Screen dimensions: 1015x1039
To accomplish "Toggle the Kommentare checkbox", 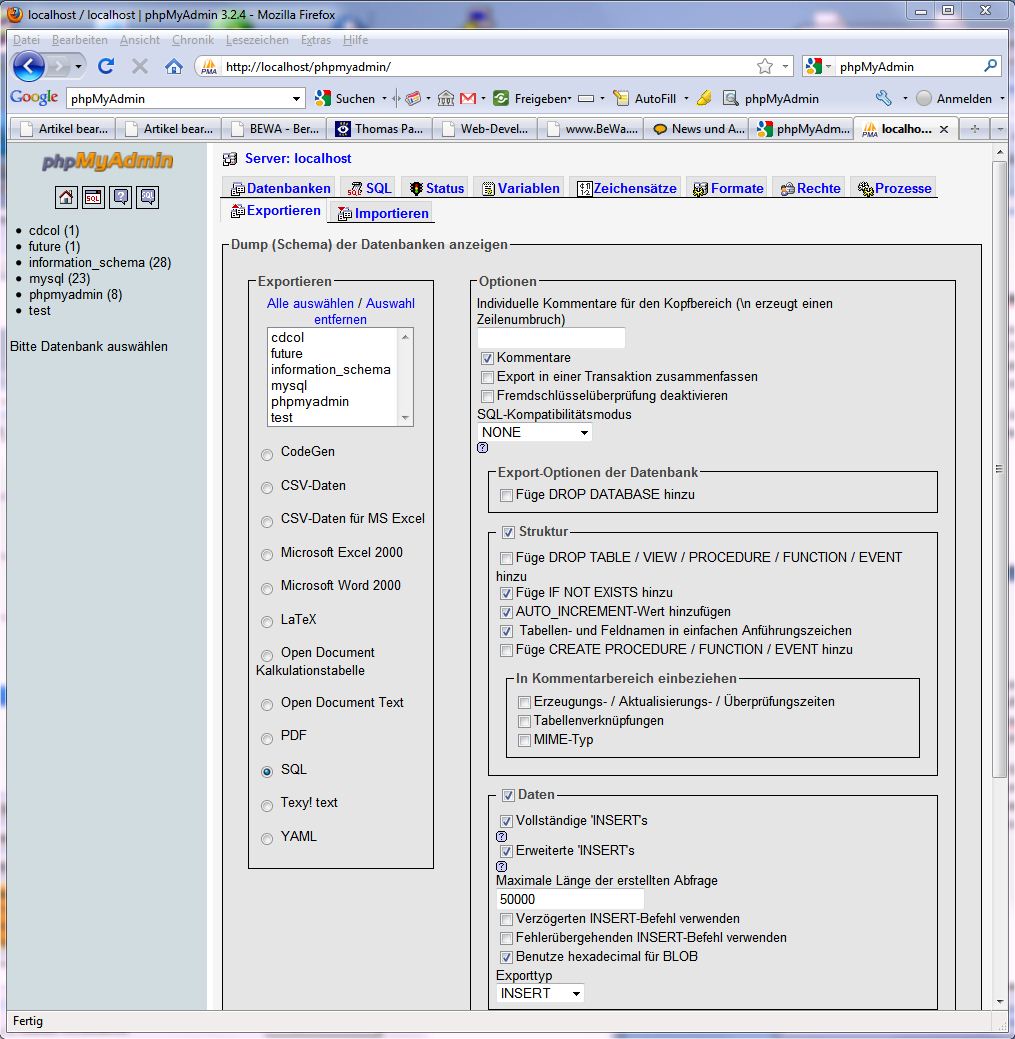I will tap(488, 358).
